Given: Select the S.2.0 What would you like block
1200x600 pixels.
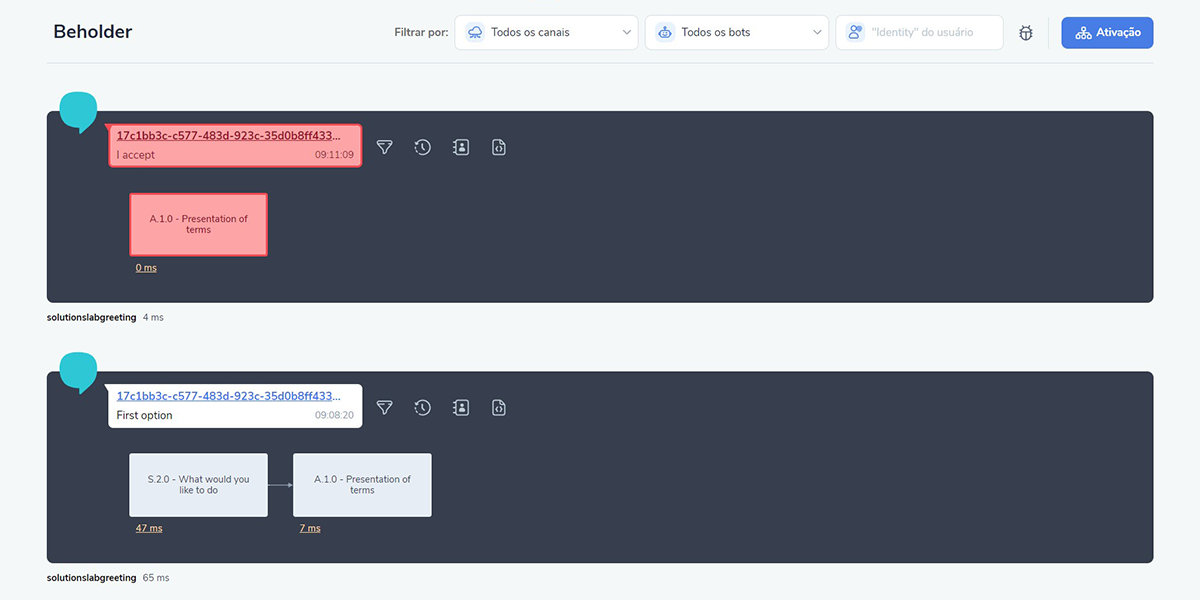Looking at the screenshot, I should coord(199,485).
